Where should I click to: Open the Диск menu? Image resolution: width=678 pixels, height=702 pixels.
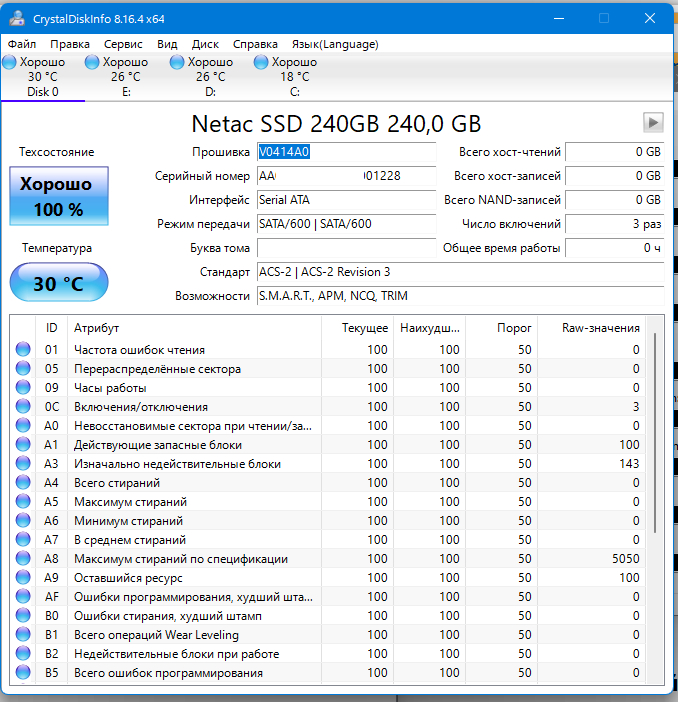tap(205, 44)
